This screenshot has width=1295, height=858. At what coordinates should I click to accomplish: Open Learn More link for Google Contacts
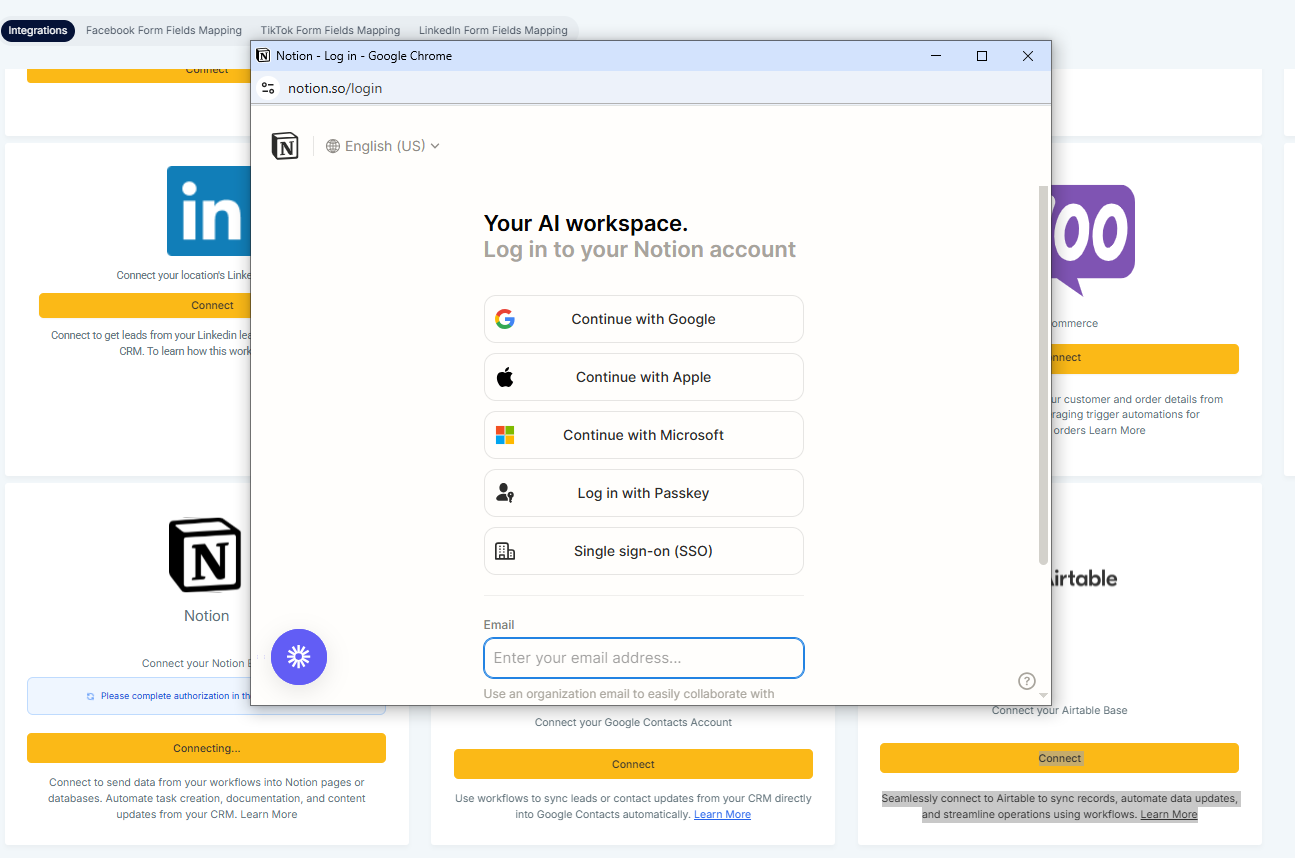(x=722, y=814)
